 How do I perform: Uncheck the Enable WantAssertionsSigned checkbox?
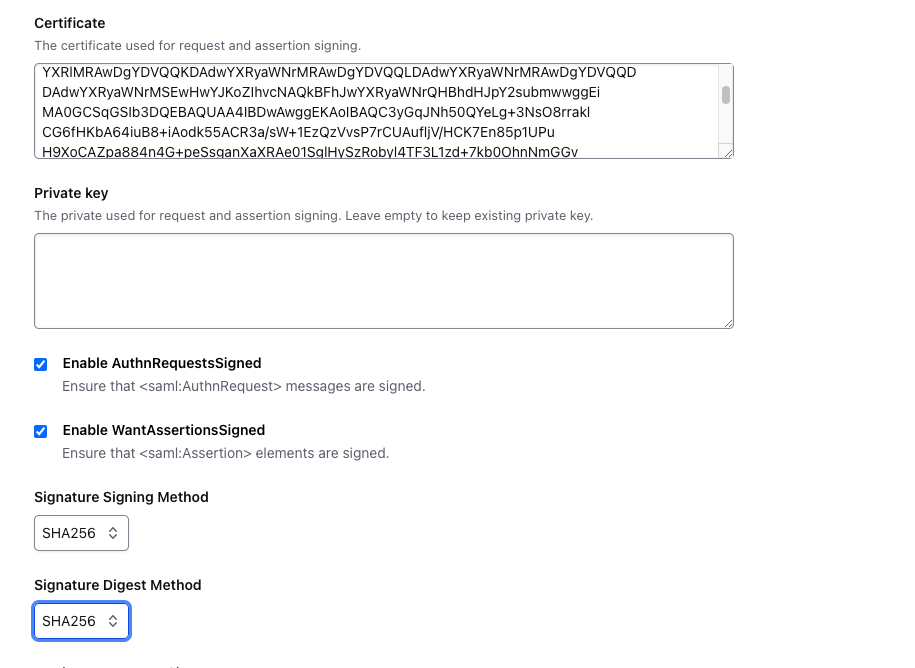41,432
